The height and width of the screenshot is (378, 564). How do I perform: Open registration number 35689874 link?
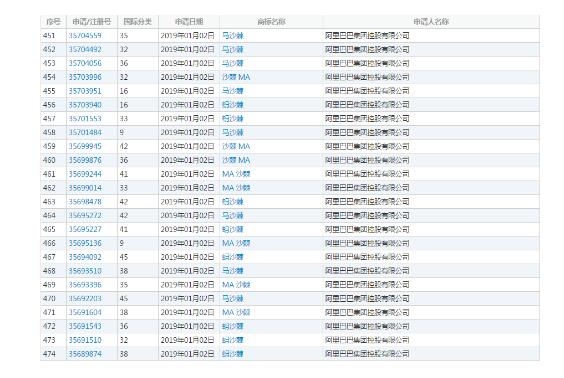85,354
